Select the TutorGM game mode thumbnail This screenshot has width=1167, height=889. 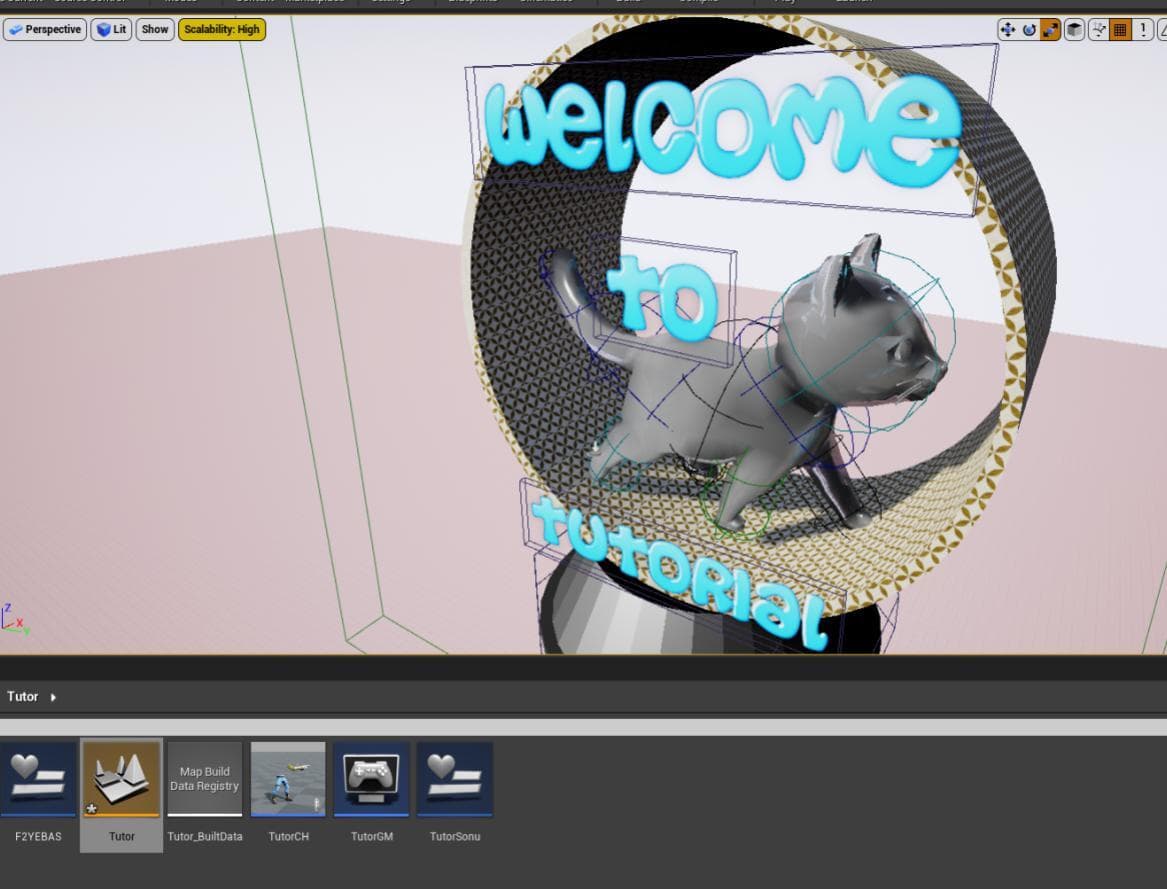[x=371, y=779]
